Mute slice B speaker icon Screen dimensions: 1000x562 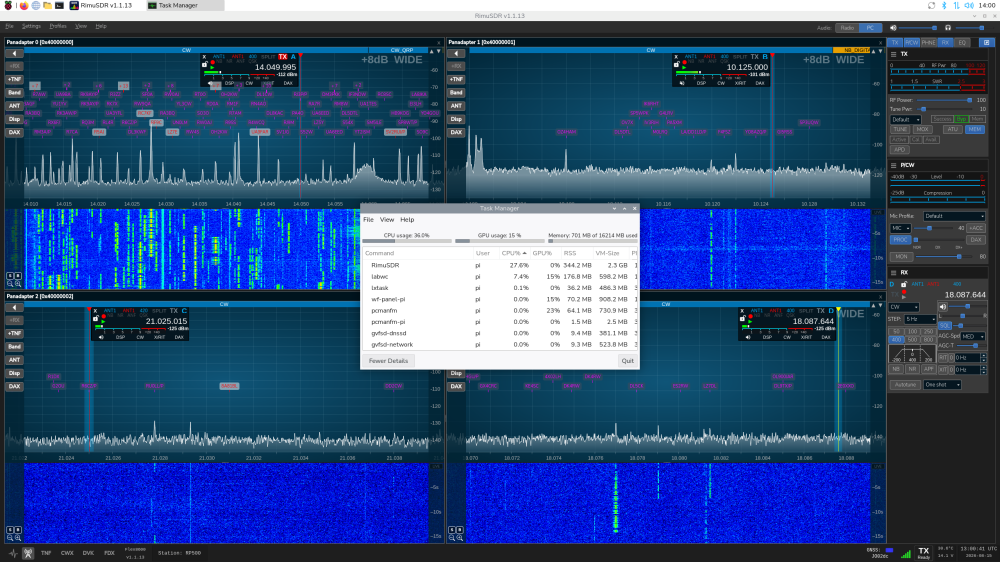click(x=682, y=83)
